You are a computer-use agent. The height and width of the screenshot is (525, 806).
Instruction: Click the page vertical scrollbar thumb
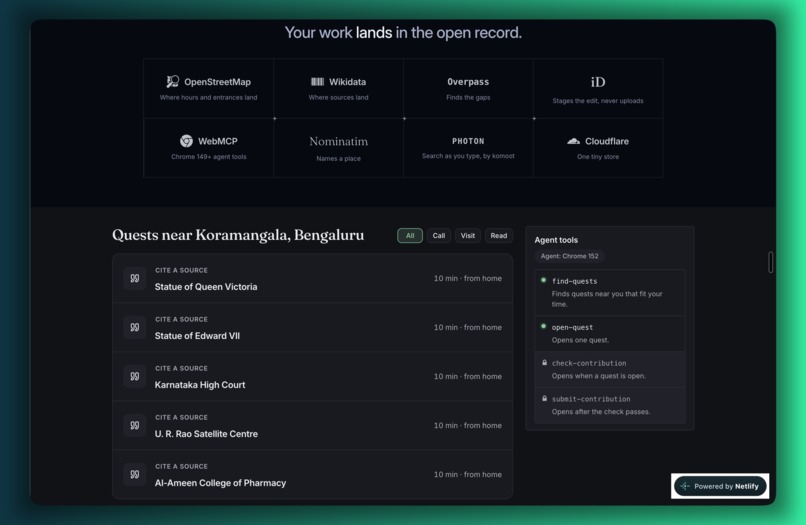point(771,262)
